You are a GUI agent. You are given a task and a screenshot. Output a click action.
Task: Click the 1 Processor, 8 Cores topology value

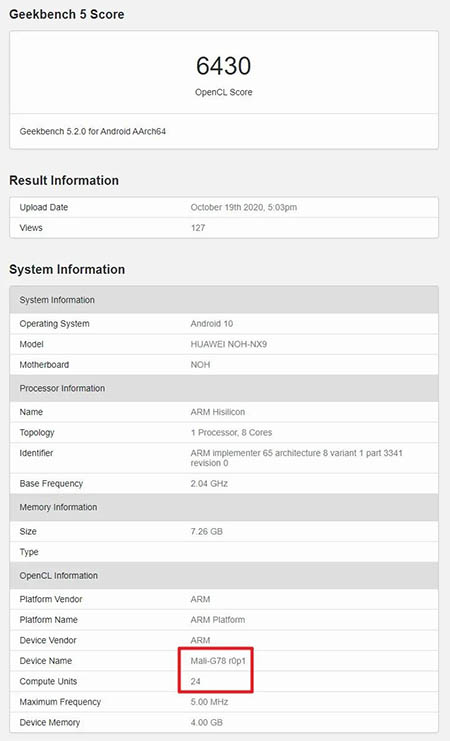(x=231, y=432)
